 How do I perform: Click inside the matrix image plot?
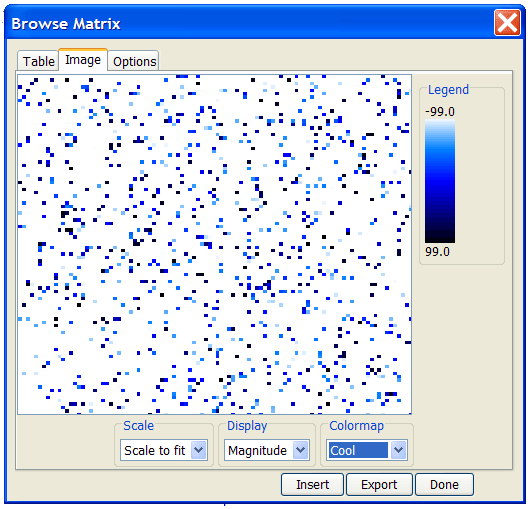[x=214, y=244]
